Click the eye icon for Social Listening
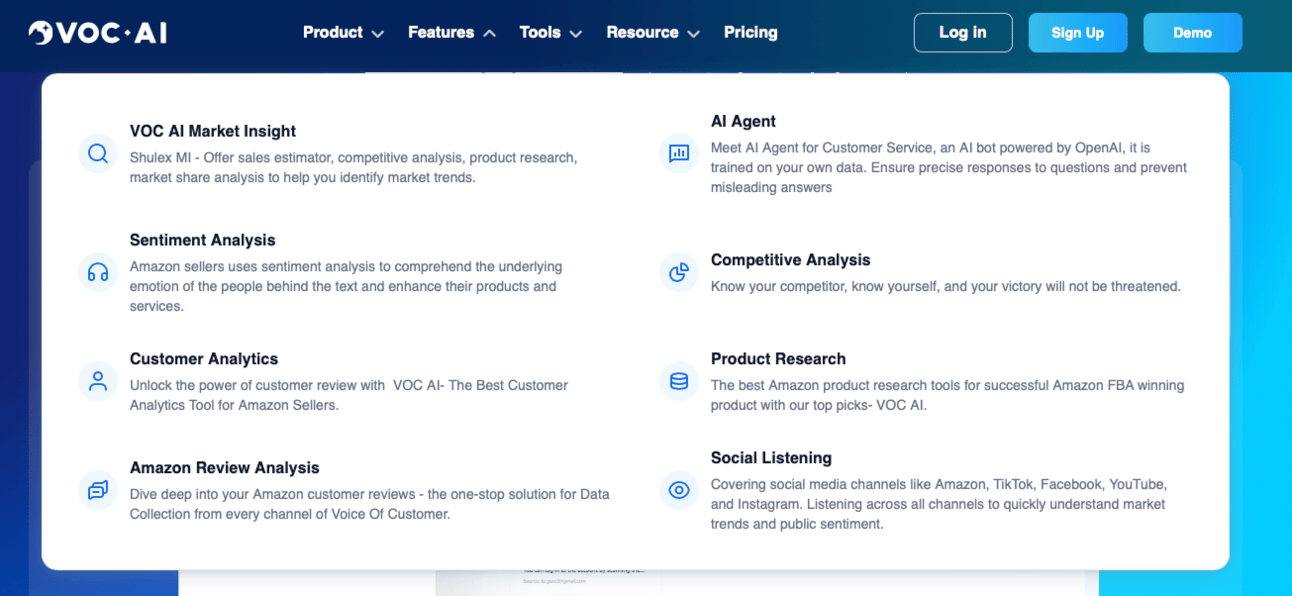The width and height of the screenshot is (1292, 596). tap(679, 490)
